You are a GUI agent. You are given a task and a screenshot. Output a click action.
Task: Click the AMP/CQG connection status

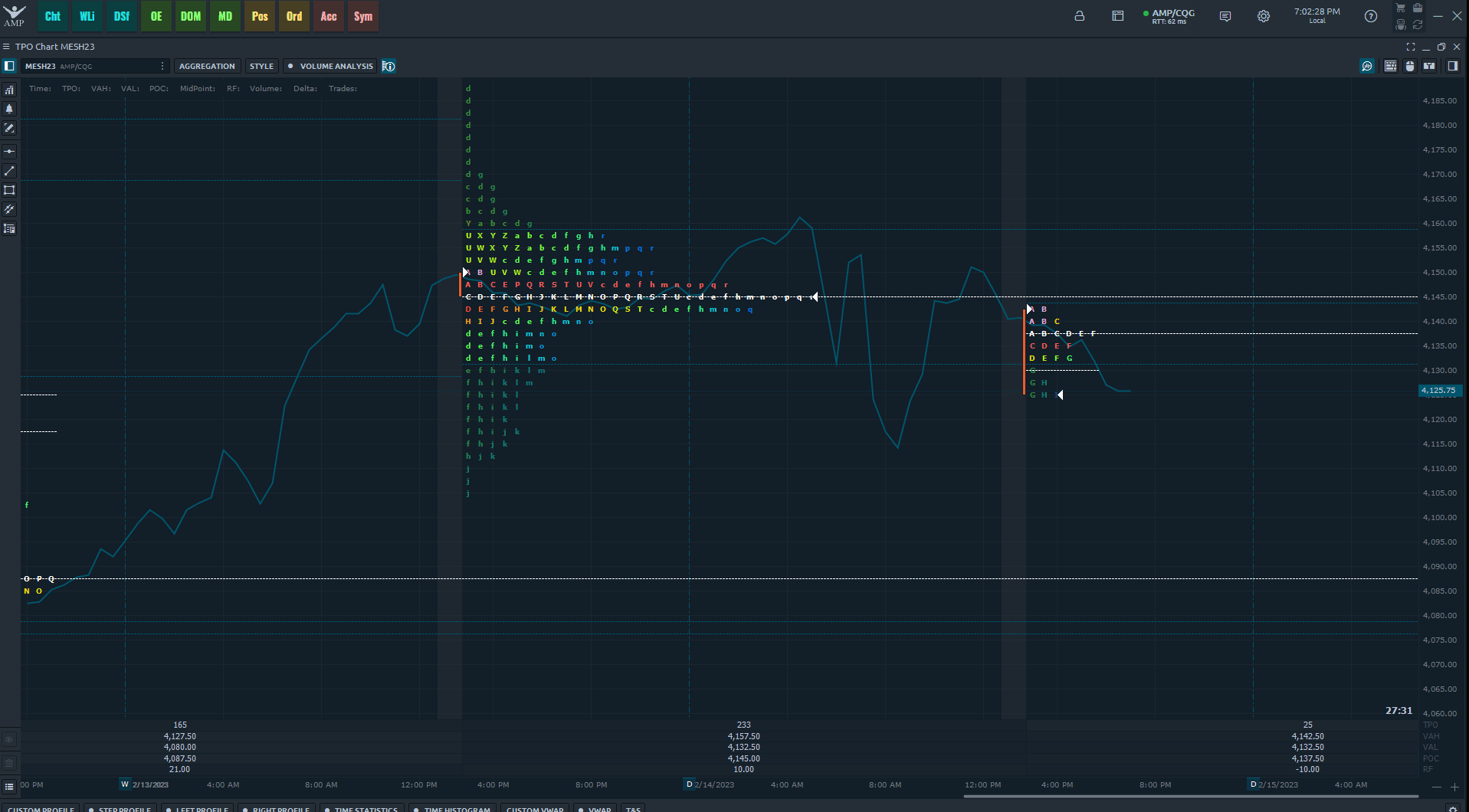[1169, 16]
